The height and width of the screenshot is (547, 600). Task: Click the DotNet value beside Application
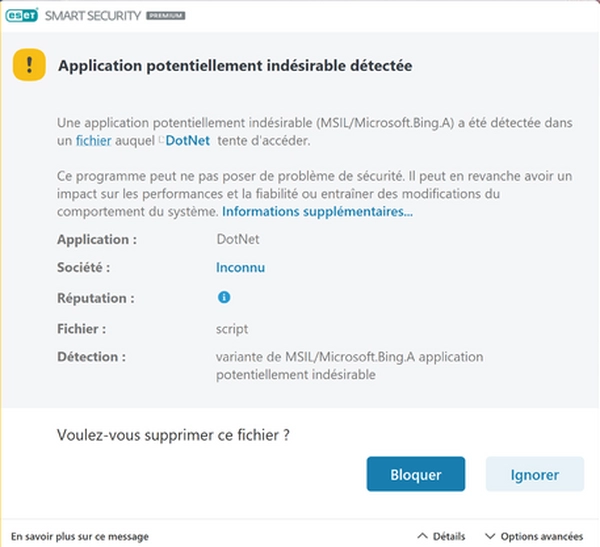pyautogui.click(x=237, y=240)
